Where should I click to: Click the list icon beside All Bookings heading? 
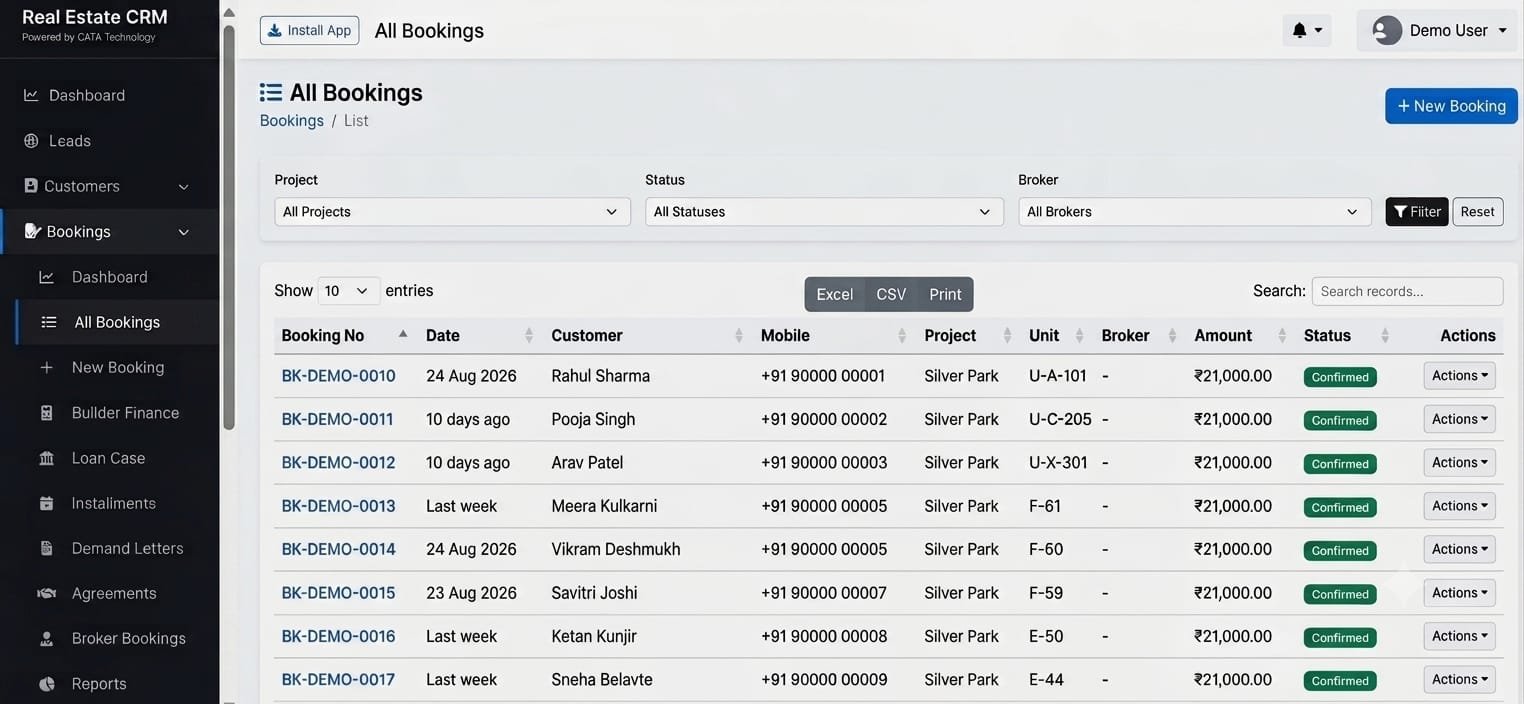click(270, 92)
